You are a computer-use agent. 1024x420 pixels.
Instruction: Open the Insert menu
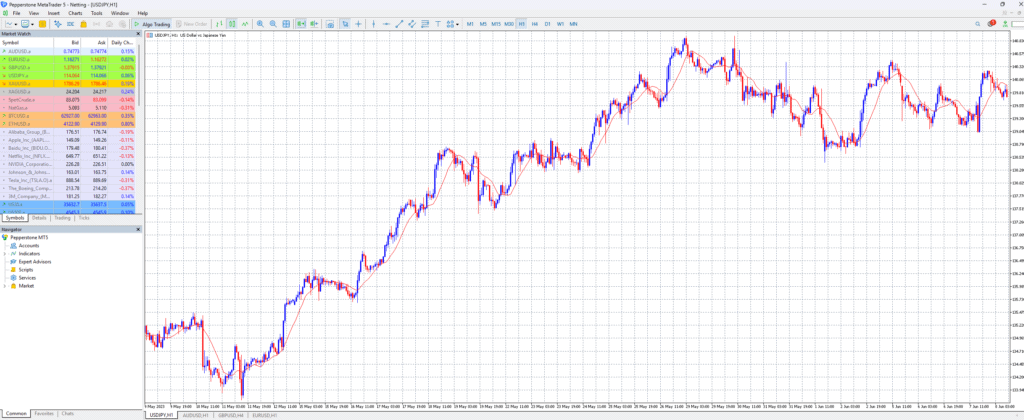point(54,13)
